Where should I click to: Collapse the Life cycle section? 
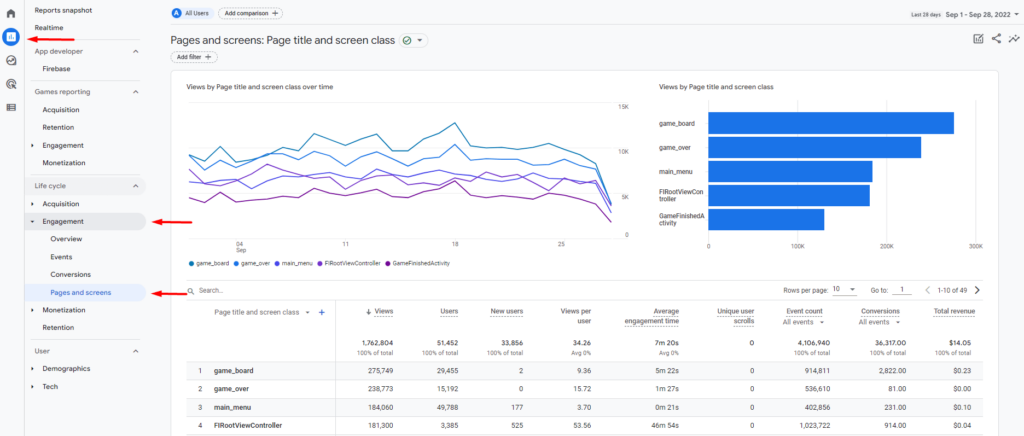coord(136,186)
